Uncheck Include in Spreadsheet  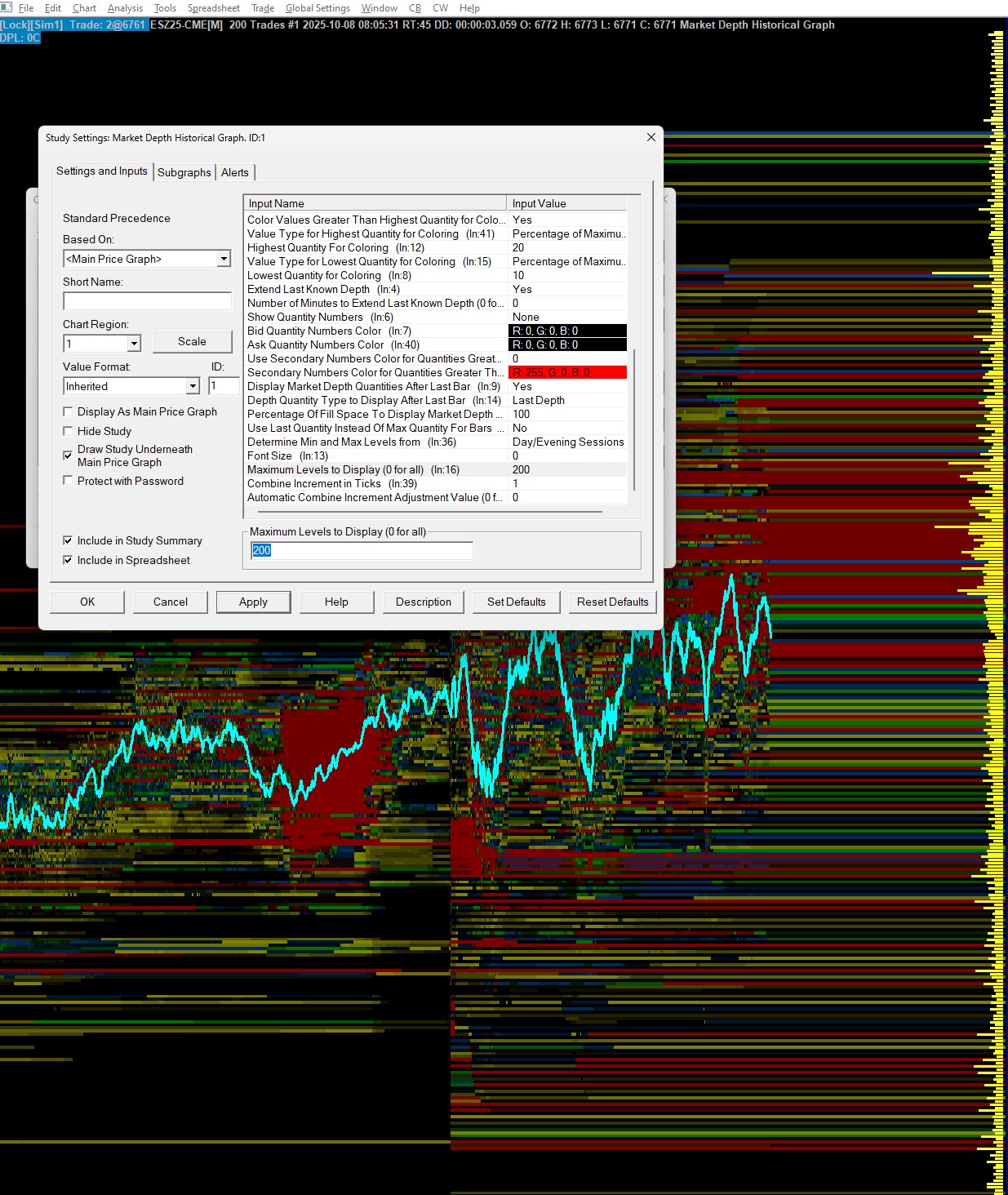pyautogui.click(x=68, y=560)
